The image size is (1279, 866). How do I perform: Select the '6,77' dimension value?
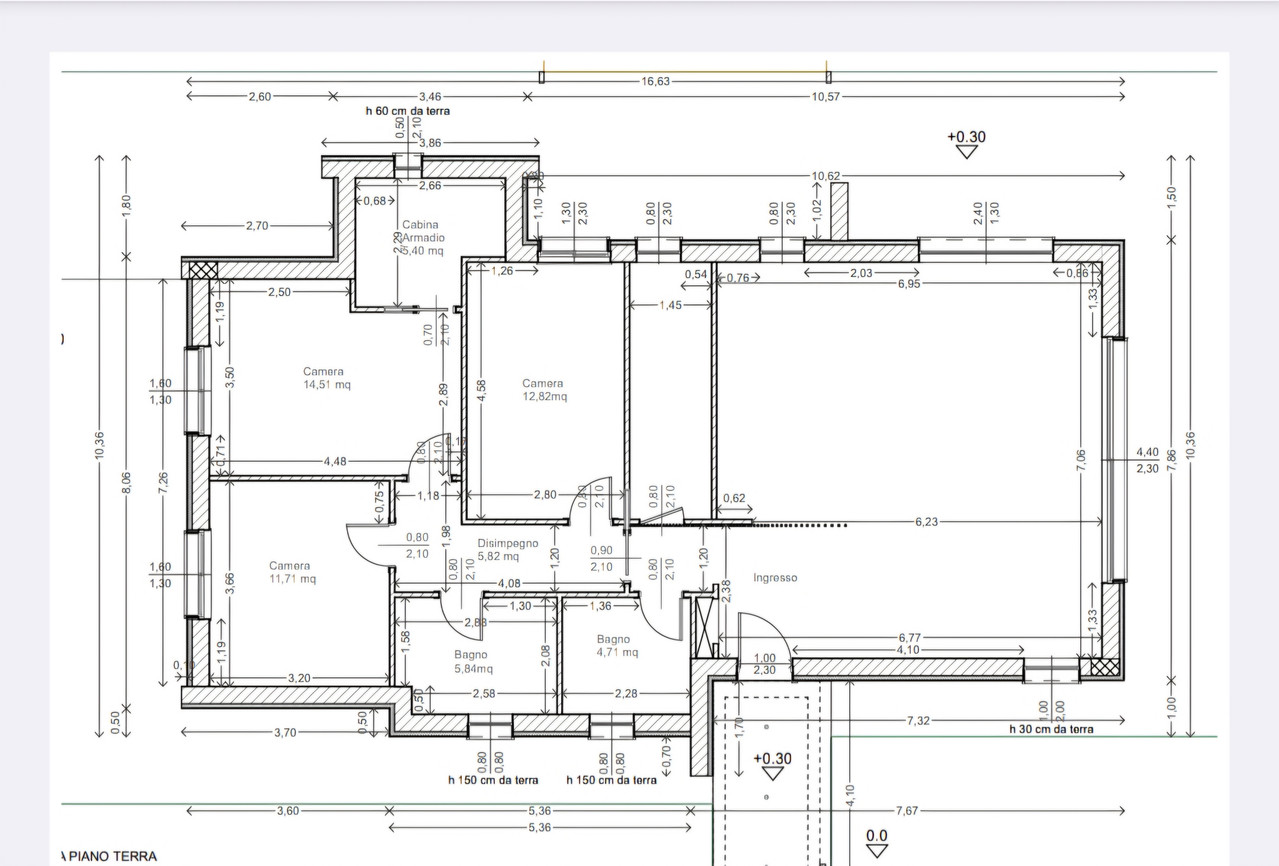point(910,637)
